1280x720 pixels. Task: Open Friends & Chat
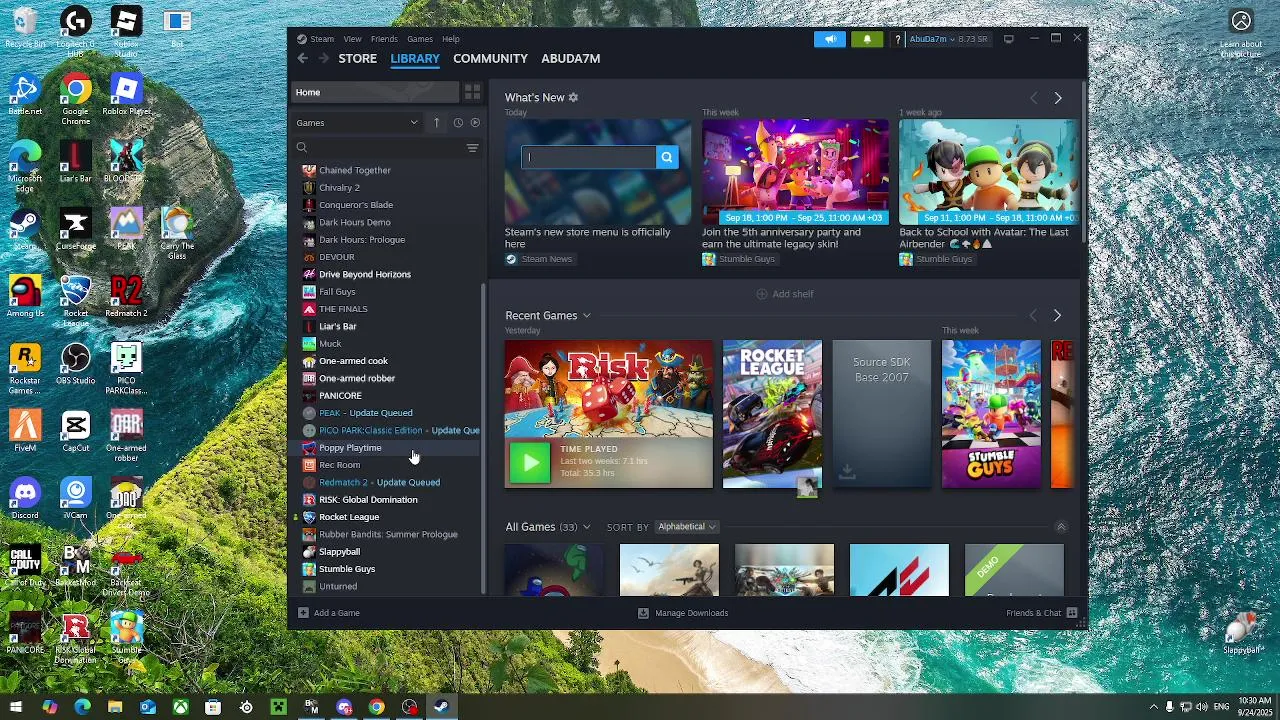[1041, 613]
